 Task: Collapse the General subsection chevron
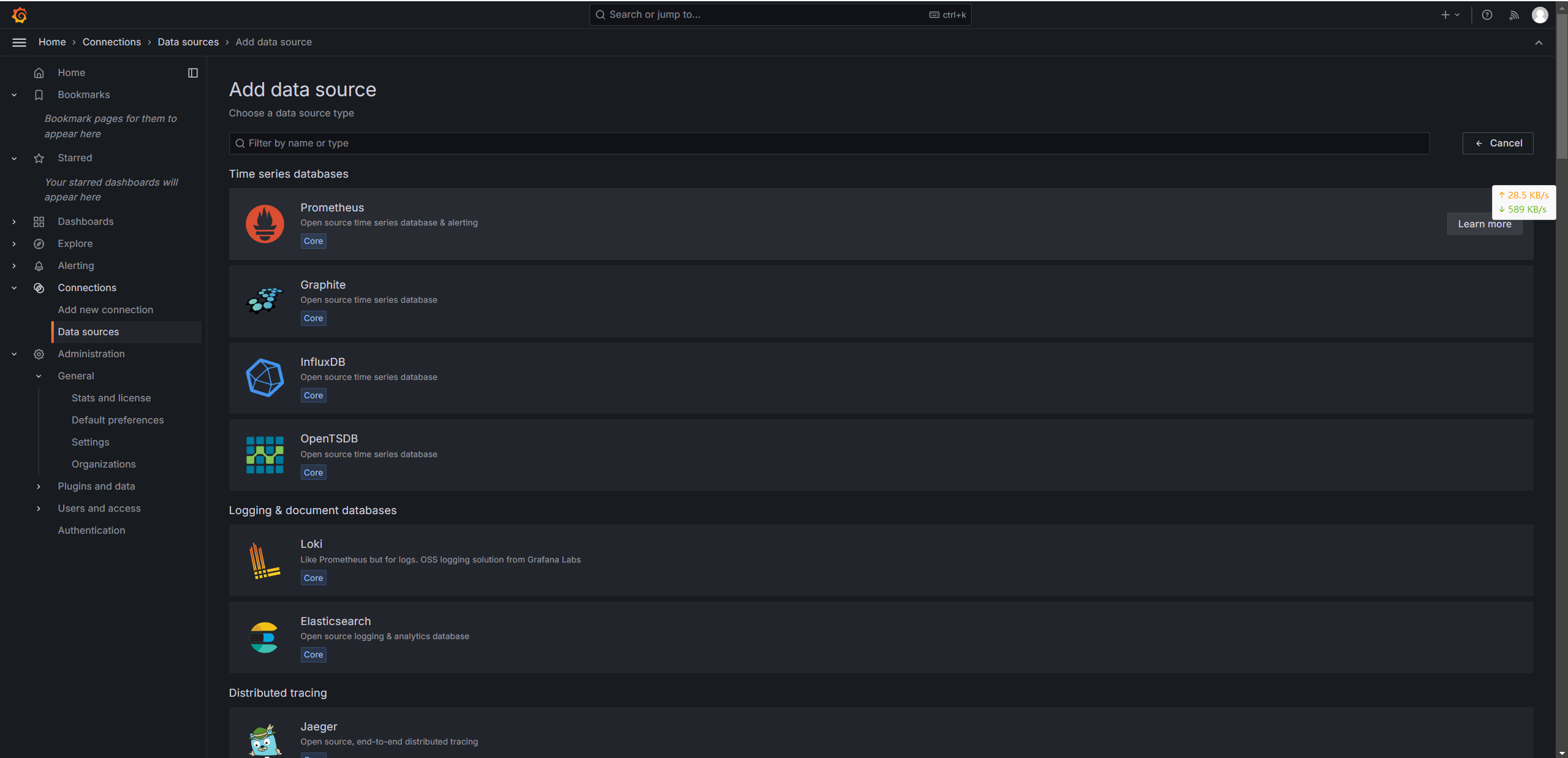(x=39, y=376)
